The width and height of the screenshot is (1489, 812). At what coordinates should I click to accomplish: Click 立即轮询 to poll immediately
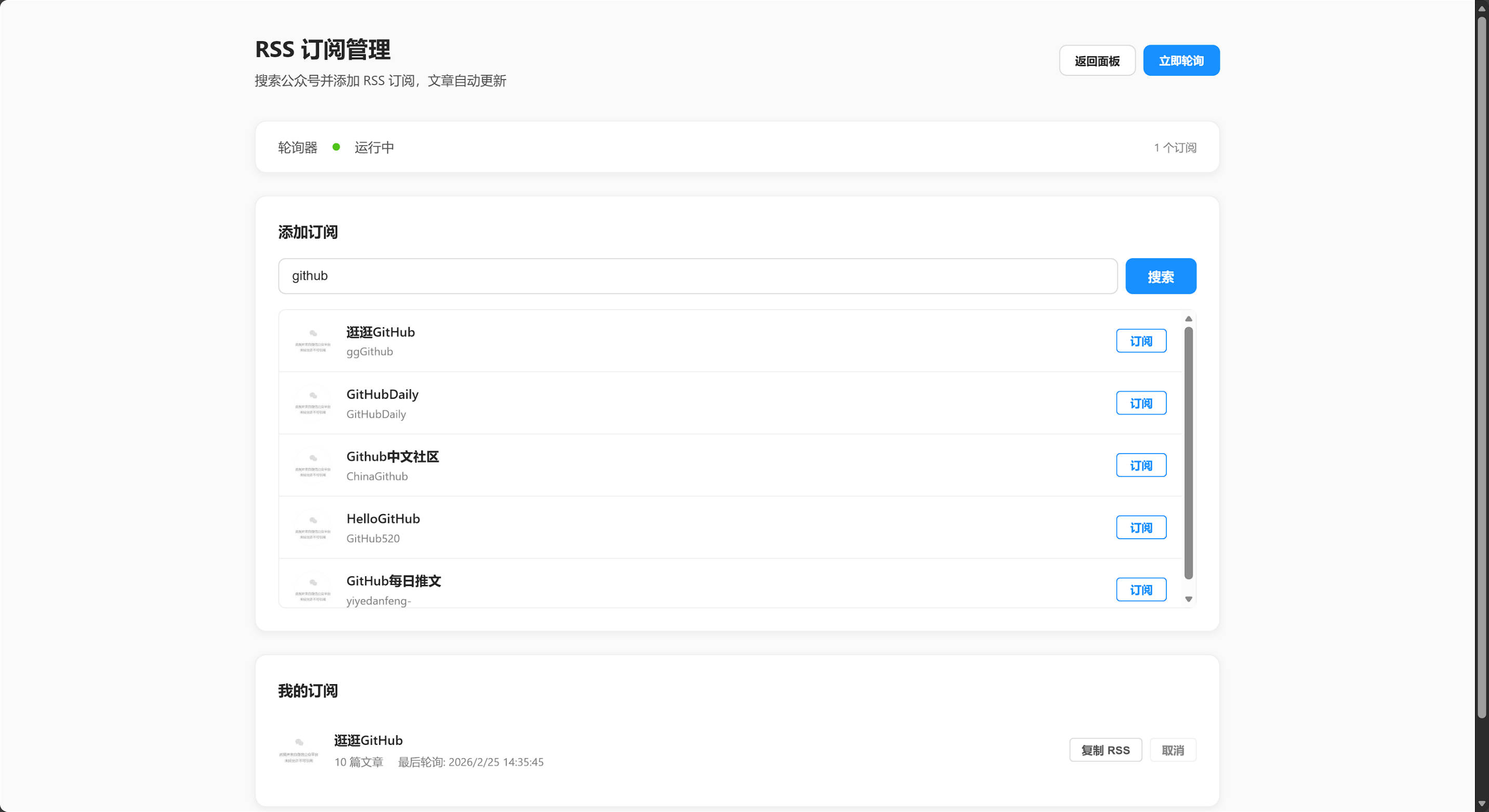(1181, 60)
